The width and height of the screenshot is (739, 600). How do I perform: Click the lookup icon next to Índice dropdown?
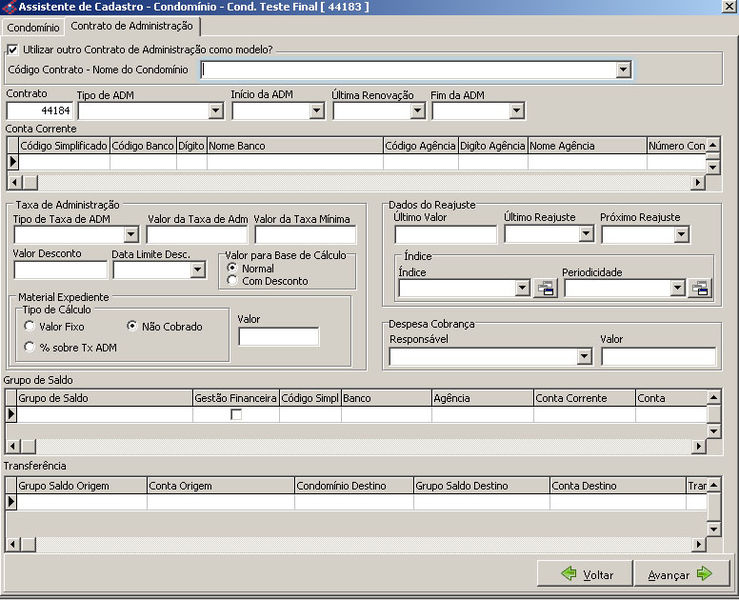click(x=545, y=289)
